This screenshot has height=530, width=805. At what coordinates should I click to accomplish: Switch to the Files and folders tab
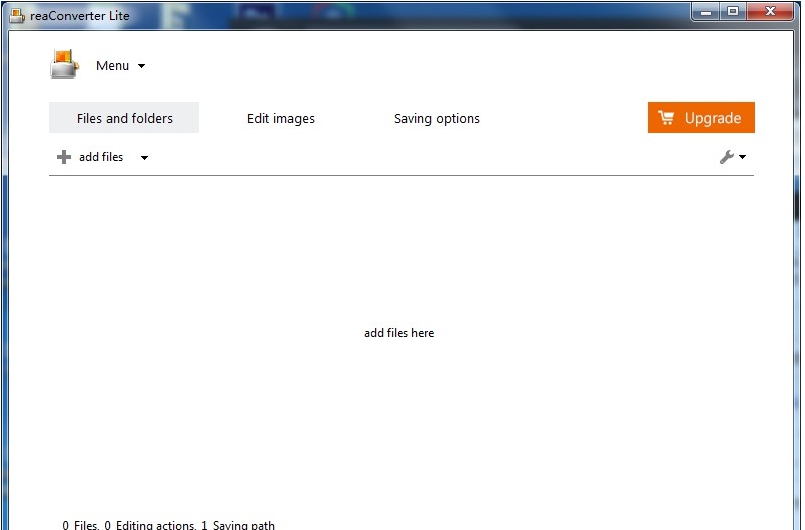pyautogui.click(x=124, y=118)
